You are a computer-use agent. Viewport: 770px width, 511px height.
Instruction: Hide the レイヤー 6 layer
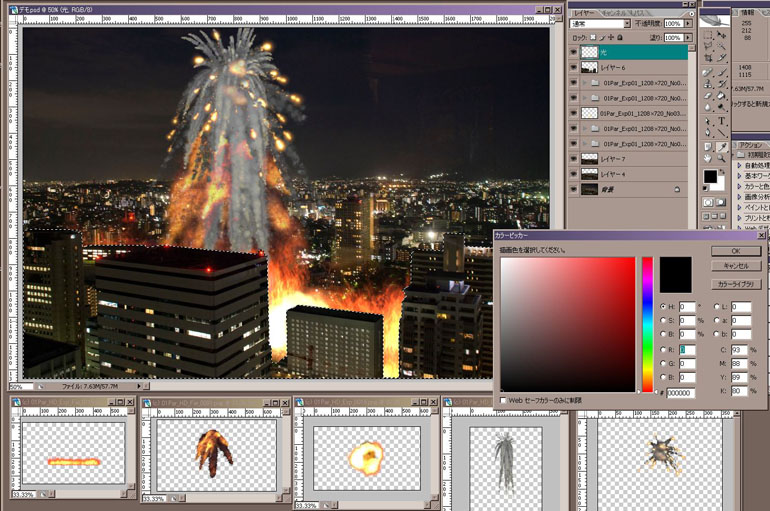coord(573,67)
